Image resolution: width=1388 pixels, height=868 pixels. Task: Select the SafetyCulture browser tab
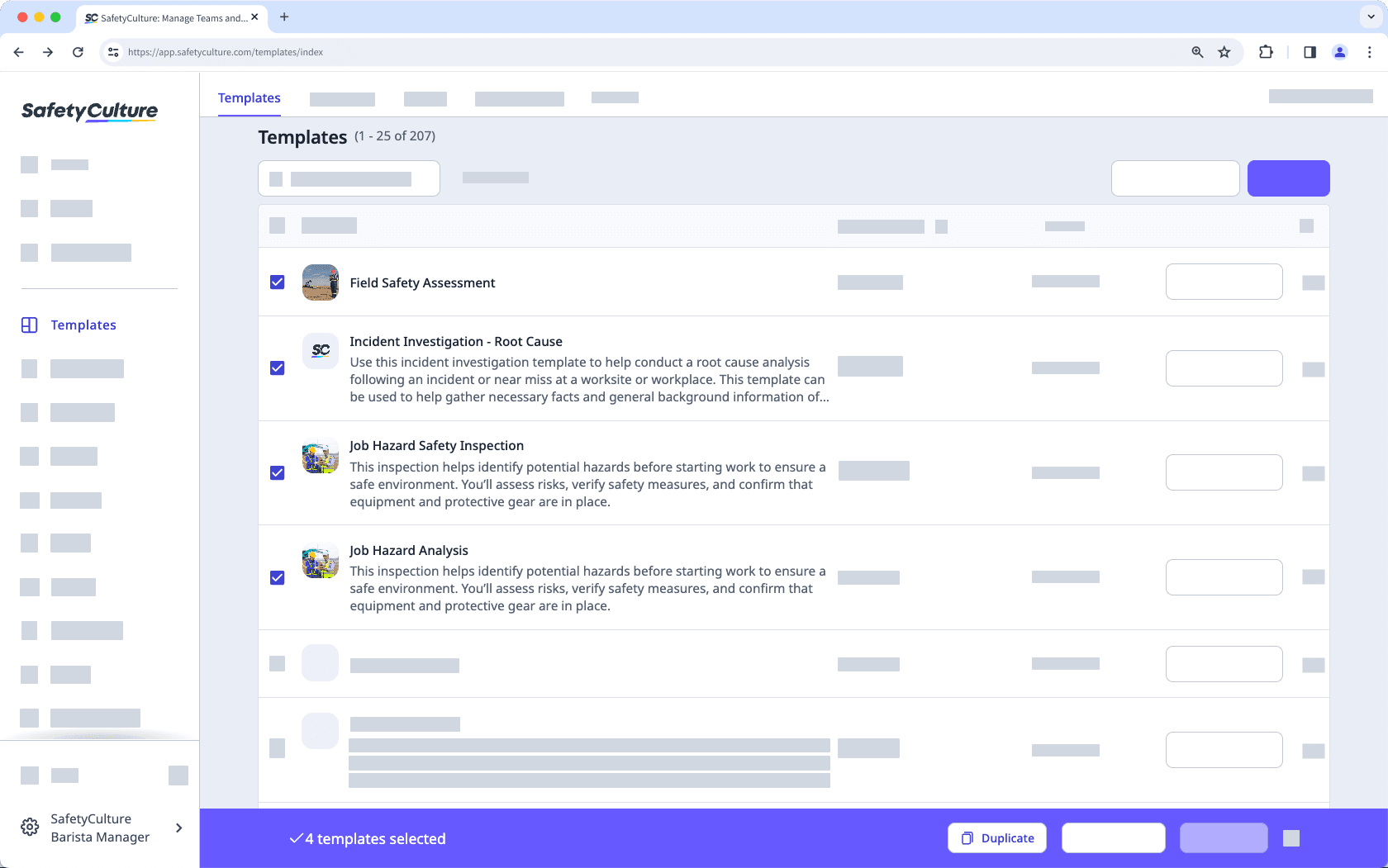click(x=165, y=17)
